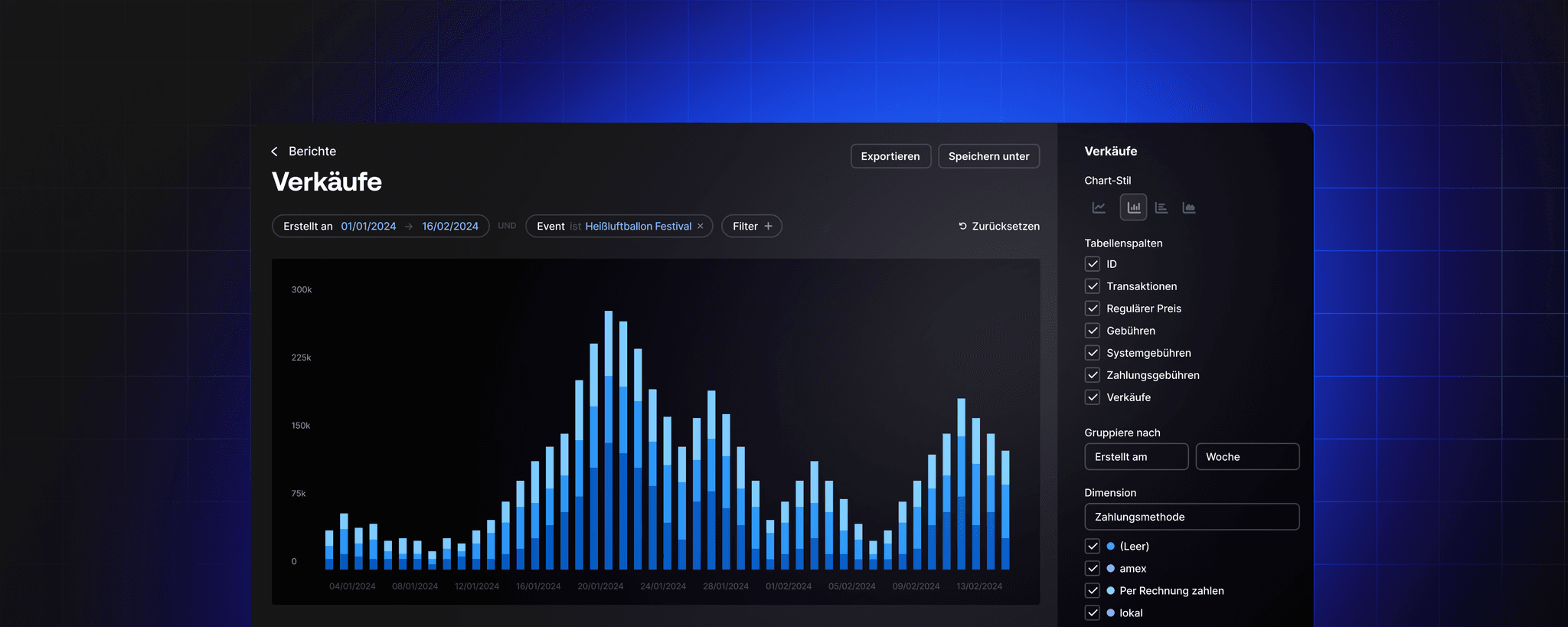Remove the Heißluftballon Festival event filter
This screenshot has width=1568, height=627.
pos(700,226)
